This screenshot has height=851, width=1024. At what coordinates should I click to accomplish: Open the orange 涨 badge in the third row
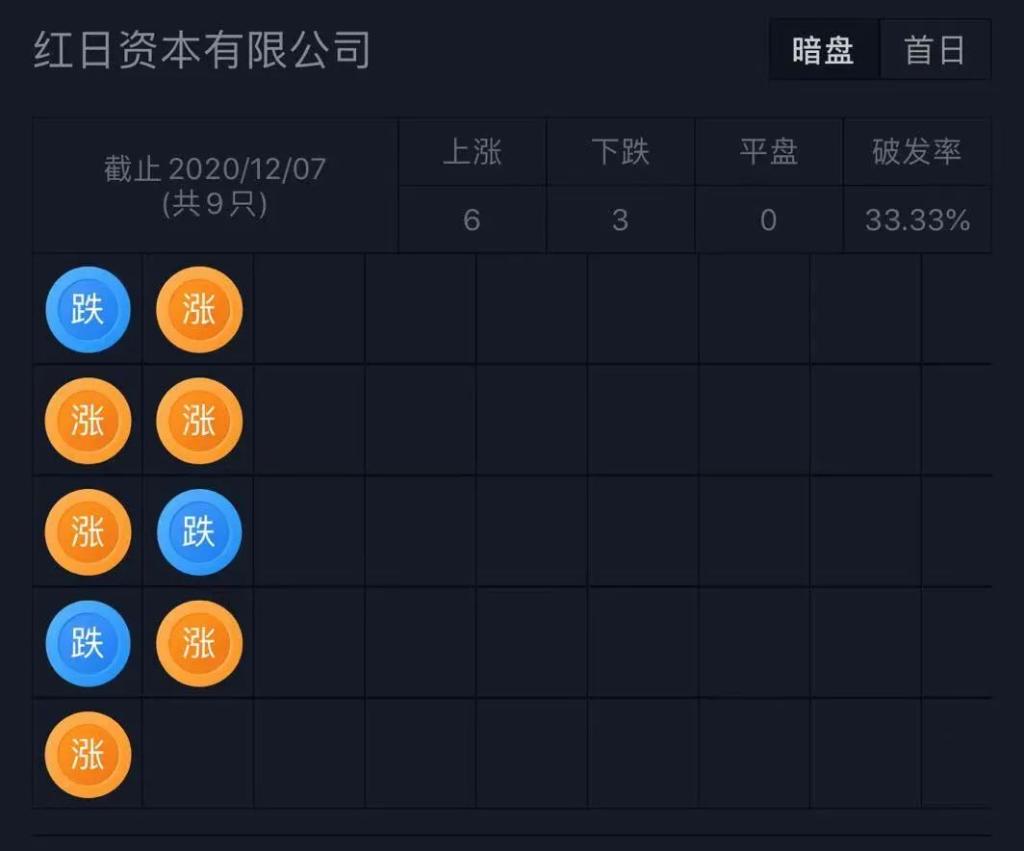pos(88,532)
